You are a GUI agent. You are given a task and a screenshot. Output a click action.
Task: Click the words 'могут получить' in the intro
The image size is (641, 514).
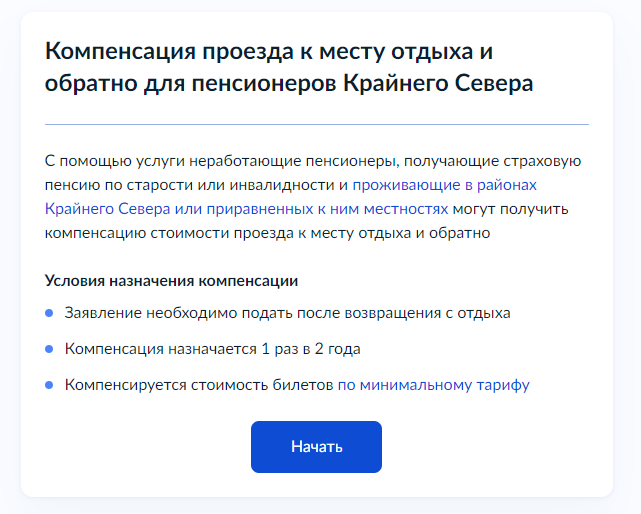tap(510, 209)
